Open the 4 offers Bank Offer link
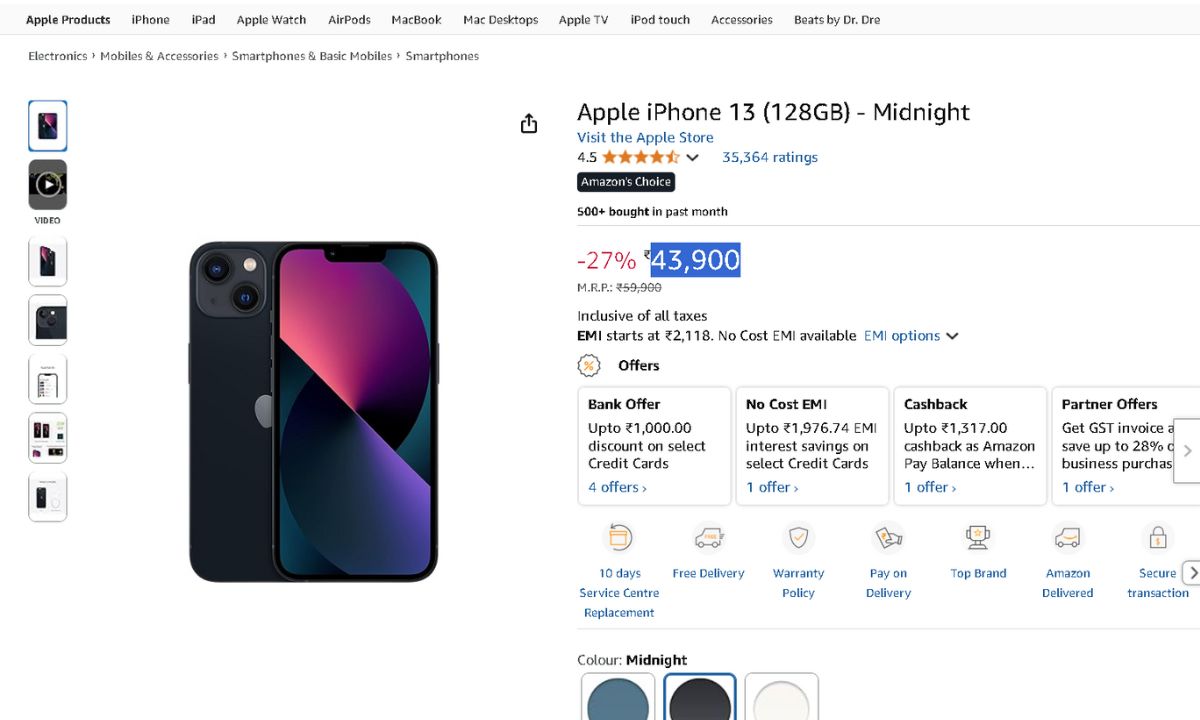 click(x=617, y=487)
